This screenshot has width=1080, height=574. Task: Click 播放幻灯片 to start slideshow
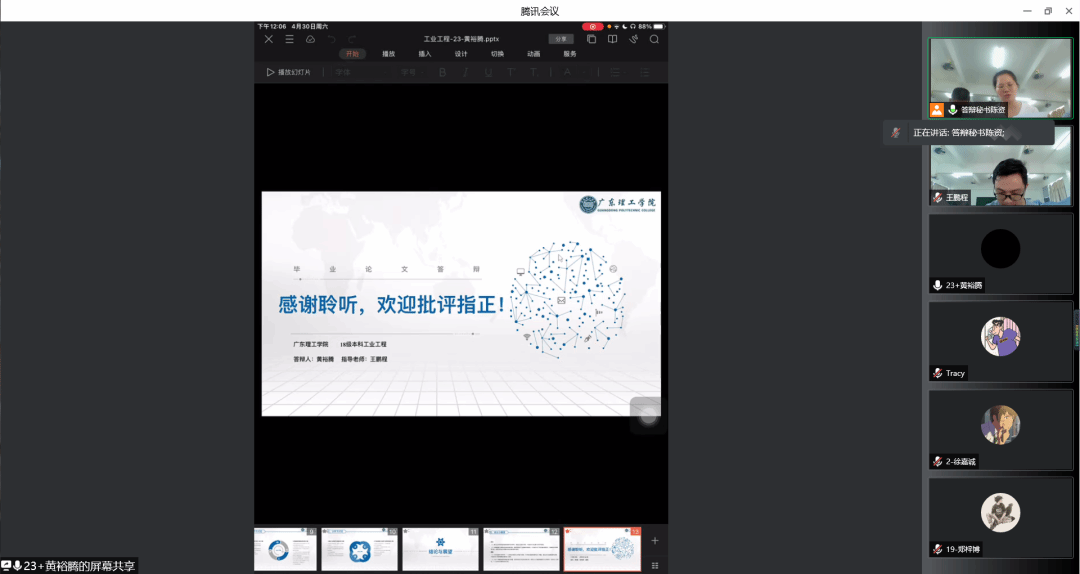coord(288,72)
